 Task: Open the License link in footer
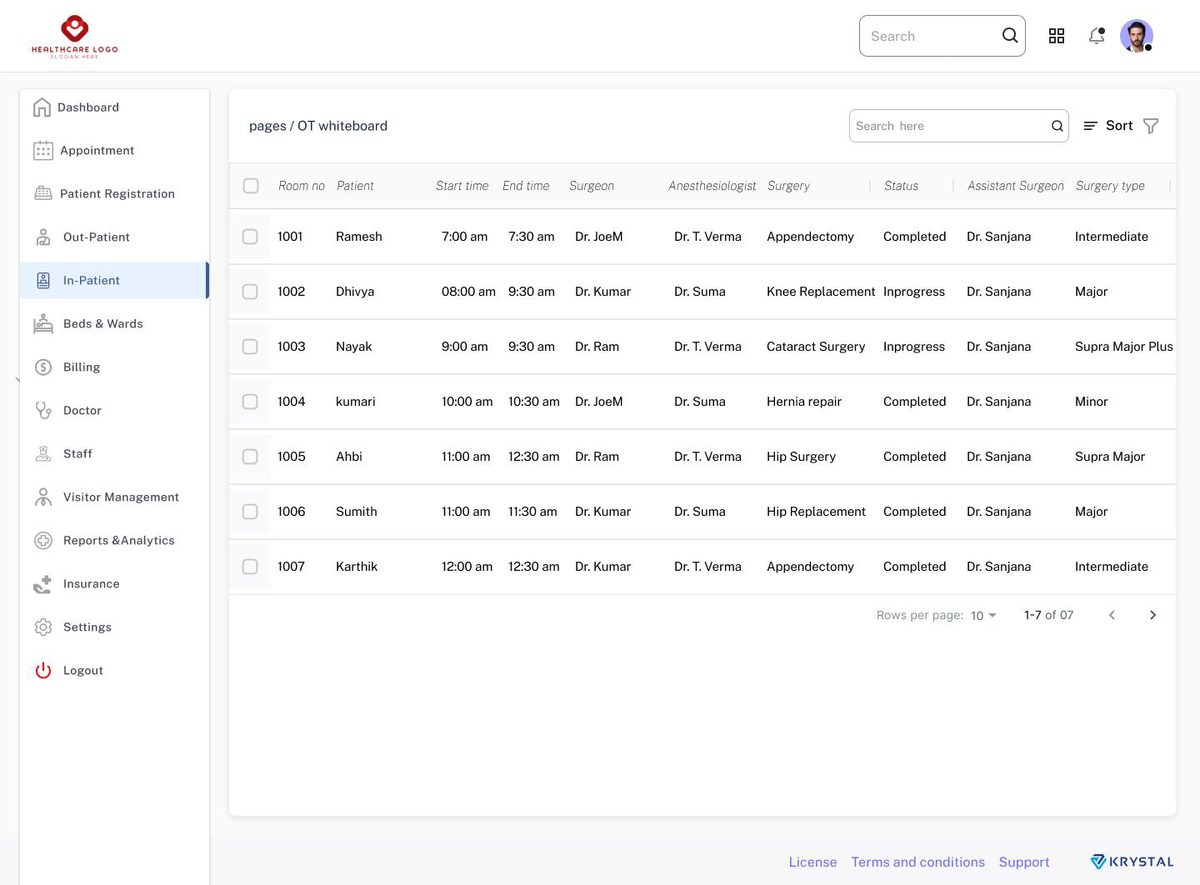[x=813, y=862]
